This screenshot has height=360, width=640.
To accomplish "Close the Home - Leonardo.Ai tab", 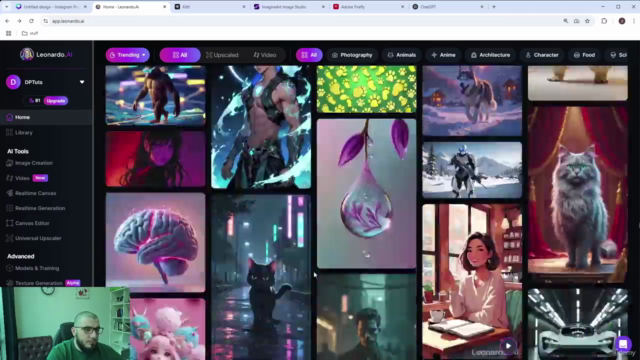I will (164, 7).
